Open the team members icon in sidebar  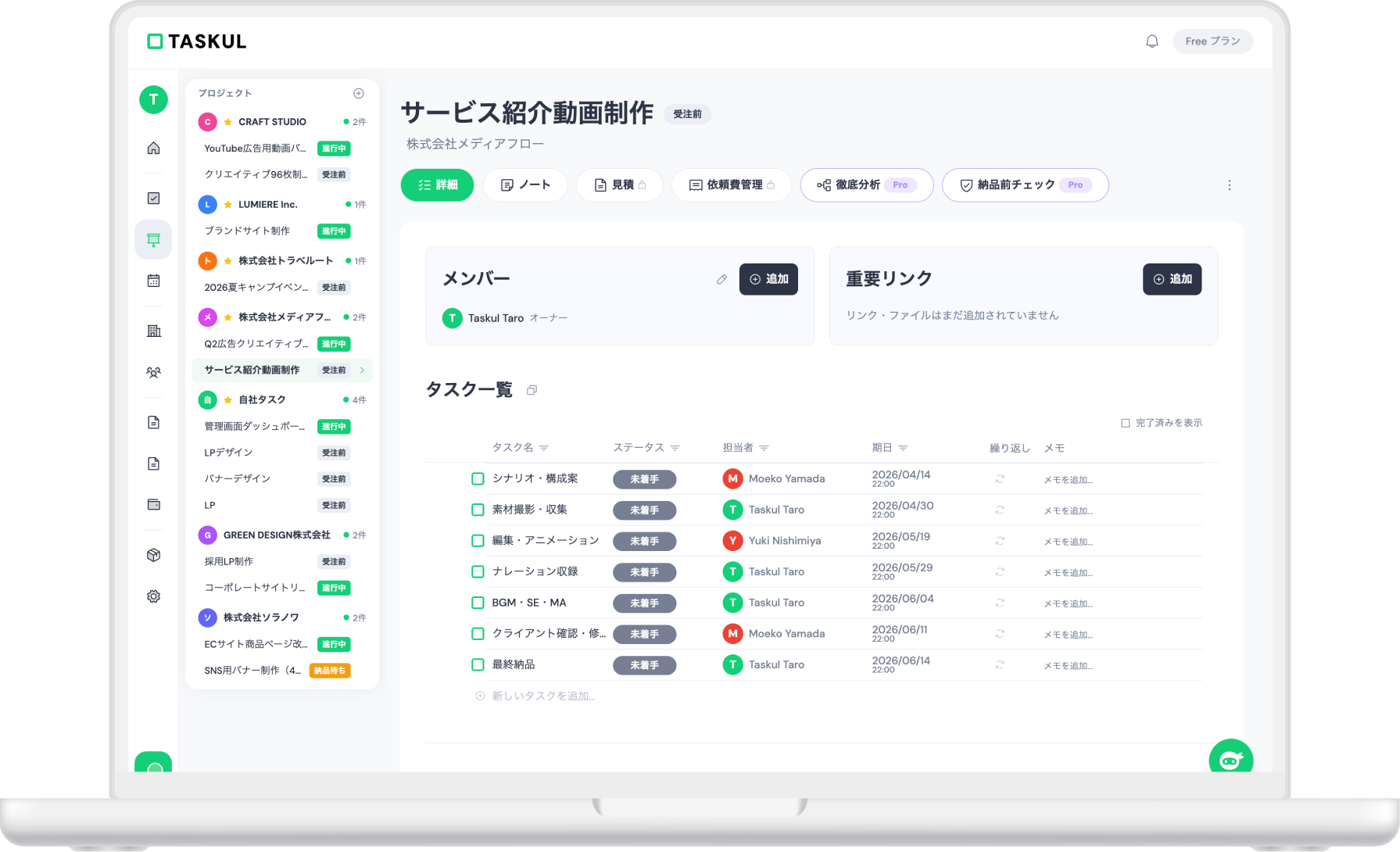pos(153,372)
